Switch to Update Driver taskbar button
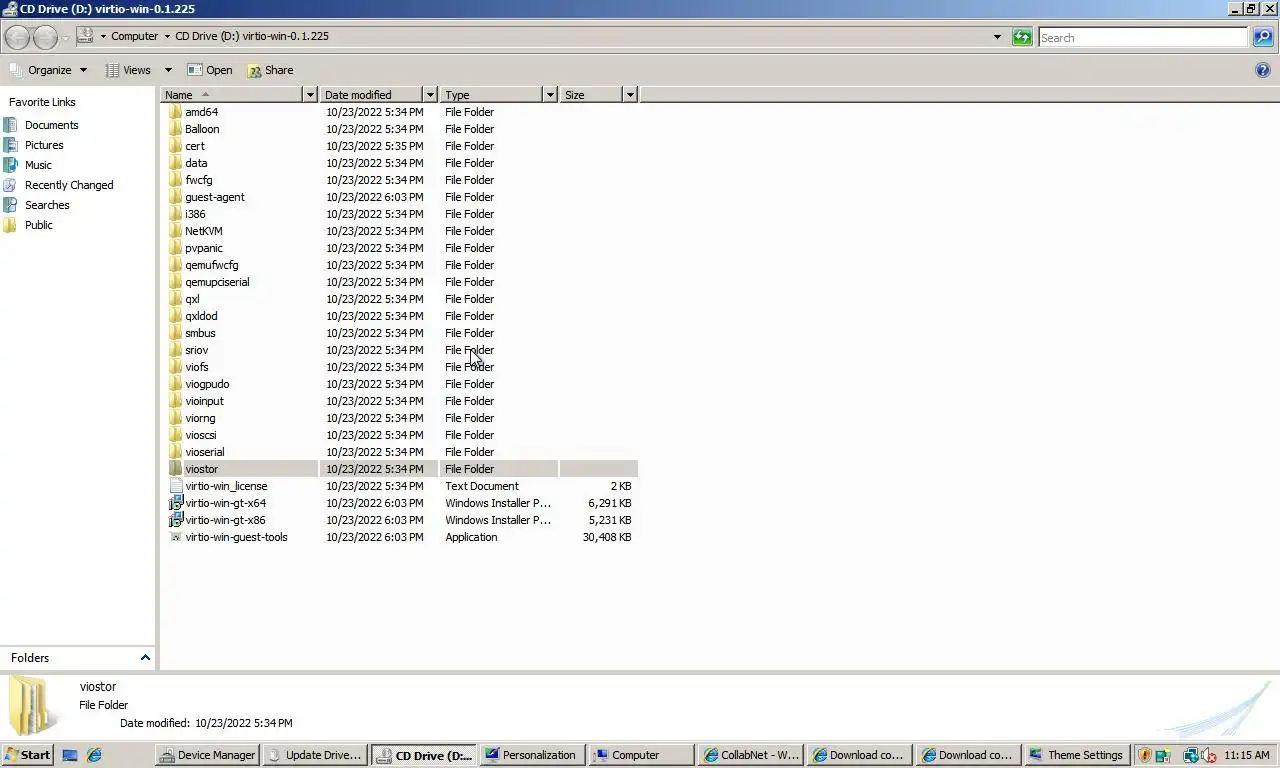This screenshot has width=1280, height=768. click(x=315, y=755)
